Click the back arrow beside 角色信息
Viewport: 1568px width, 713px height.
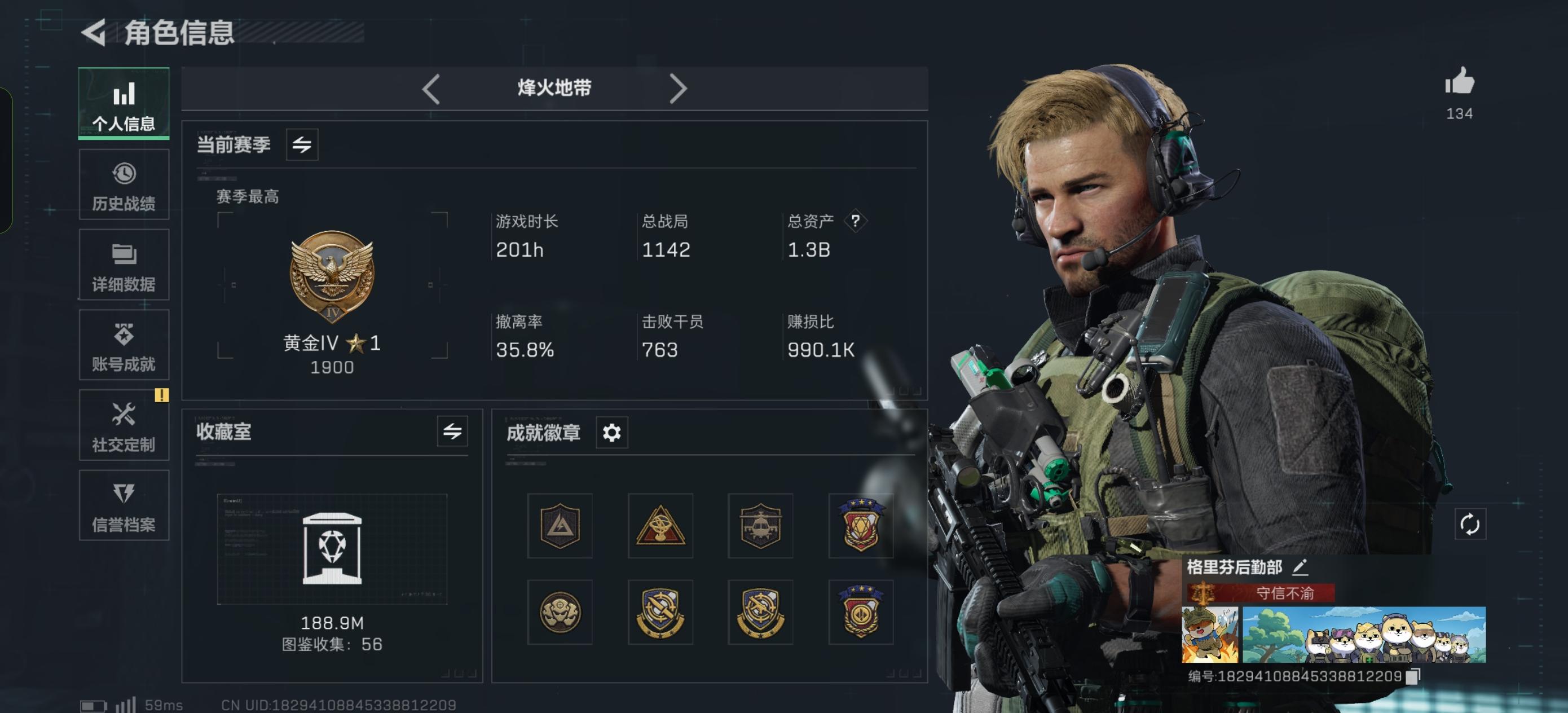94,32
